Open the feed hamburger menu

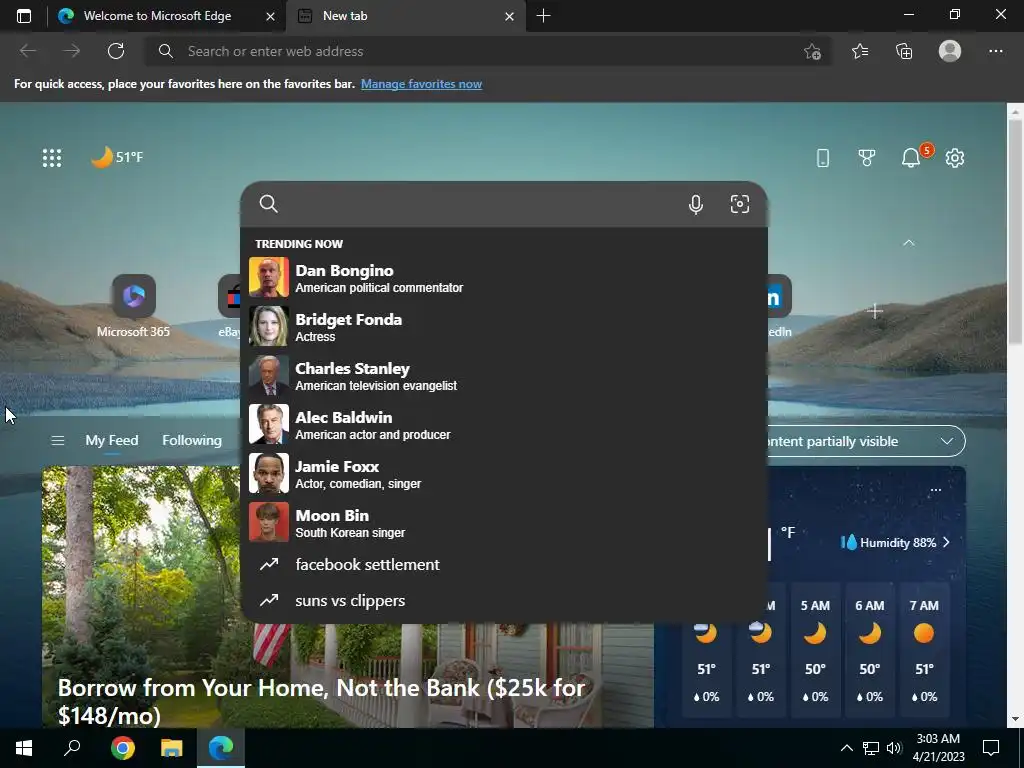click(57, 441)
